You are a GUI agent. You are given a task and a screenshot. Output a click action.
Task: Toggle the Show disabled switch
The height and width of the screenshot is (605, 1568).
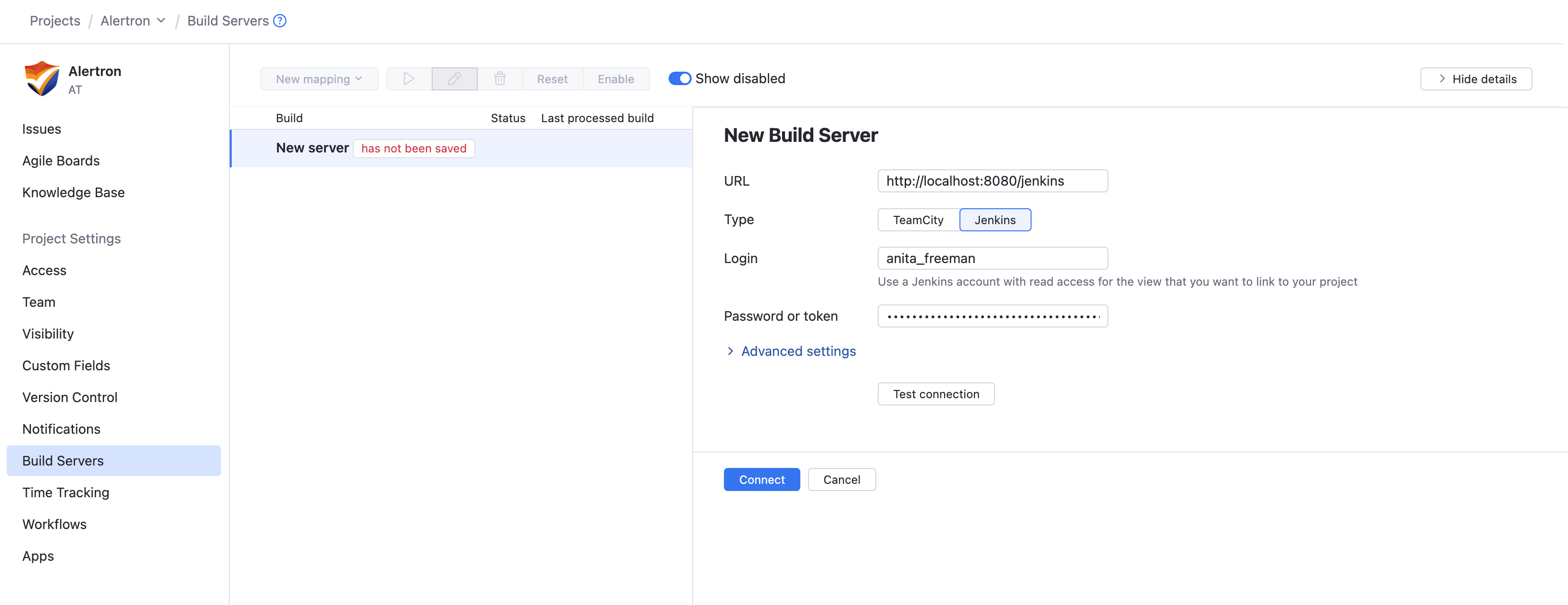679,78
